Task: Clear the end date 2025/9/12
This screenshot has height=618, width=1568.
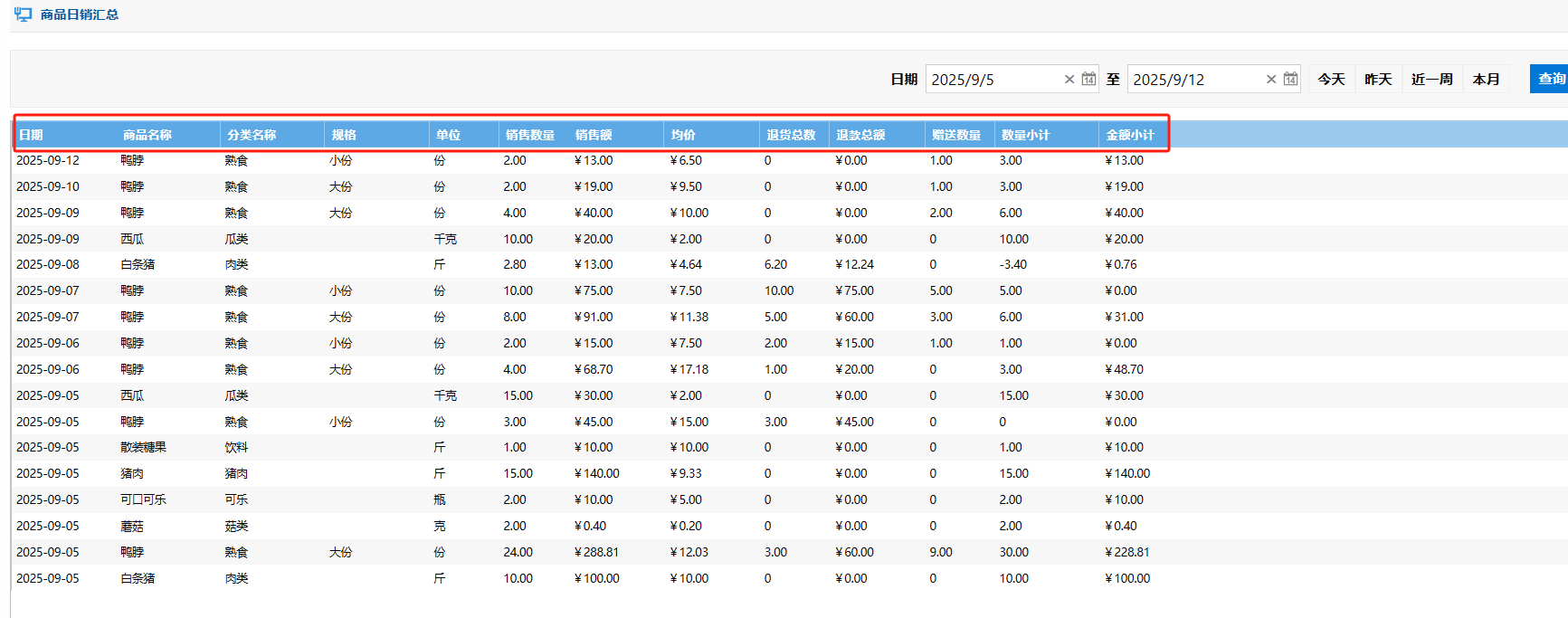Action: [x=1270, y=80]
